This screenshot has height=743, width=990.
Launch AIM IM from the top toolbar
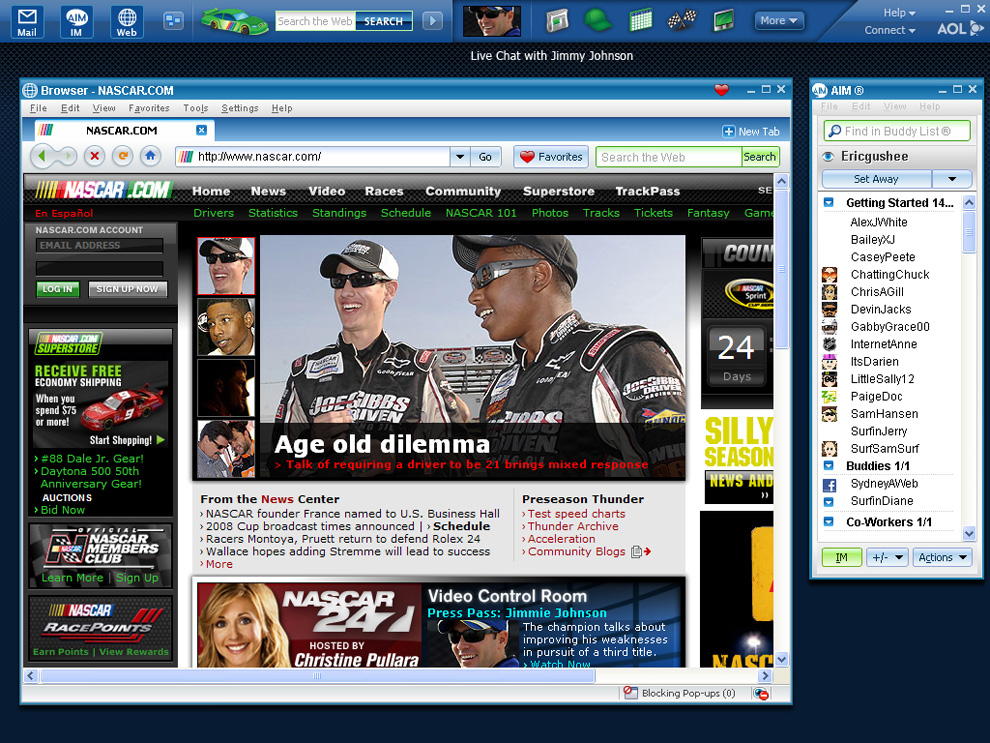(x=77, y=21)
